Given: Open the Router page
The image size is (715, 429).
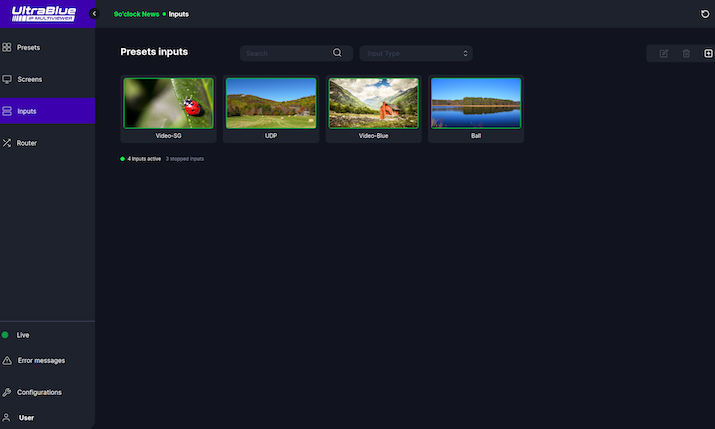Looking at the screenshot, I should coord(27,143).
